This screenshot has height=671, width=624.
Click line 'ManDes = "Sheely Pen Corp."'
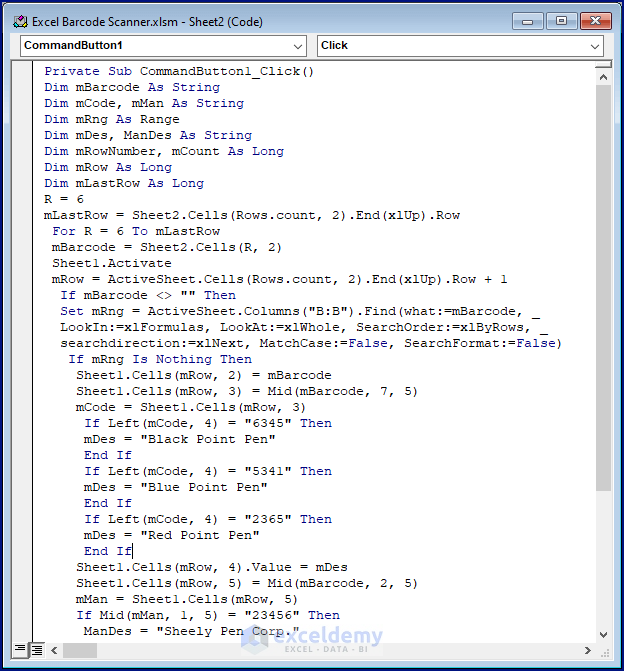(191, 632)
